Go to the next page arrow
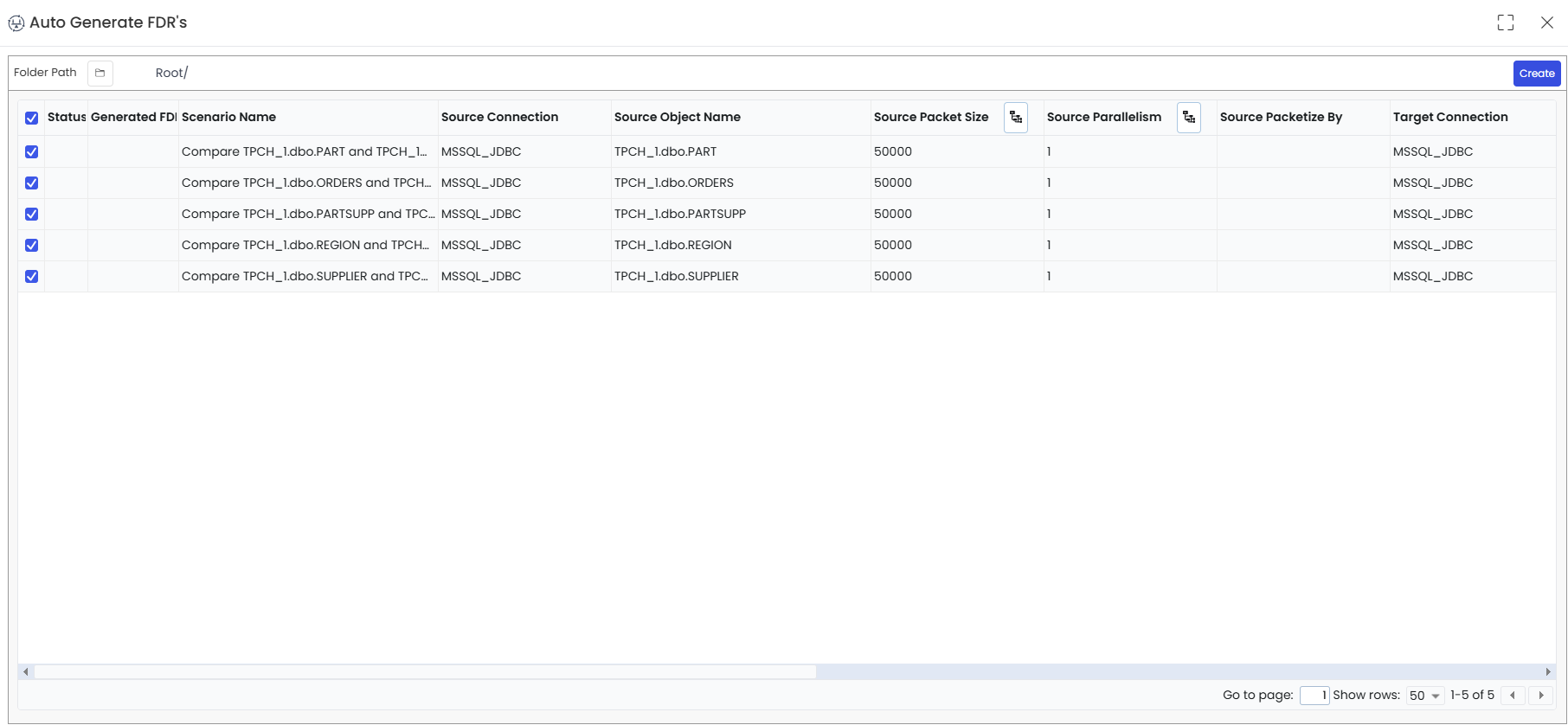Image resolution: width=1568 pixels, height=725 pixels. [x=1541, y=696]
